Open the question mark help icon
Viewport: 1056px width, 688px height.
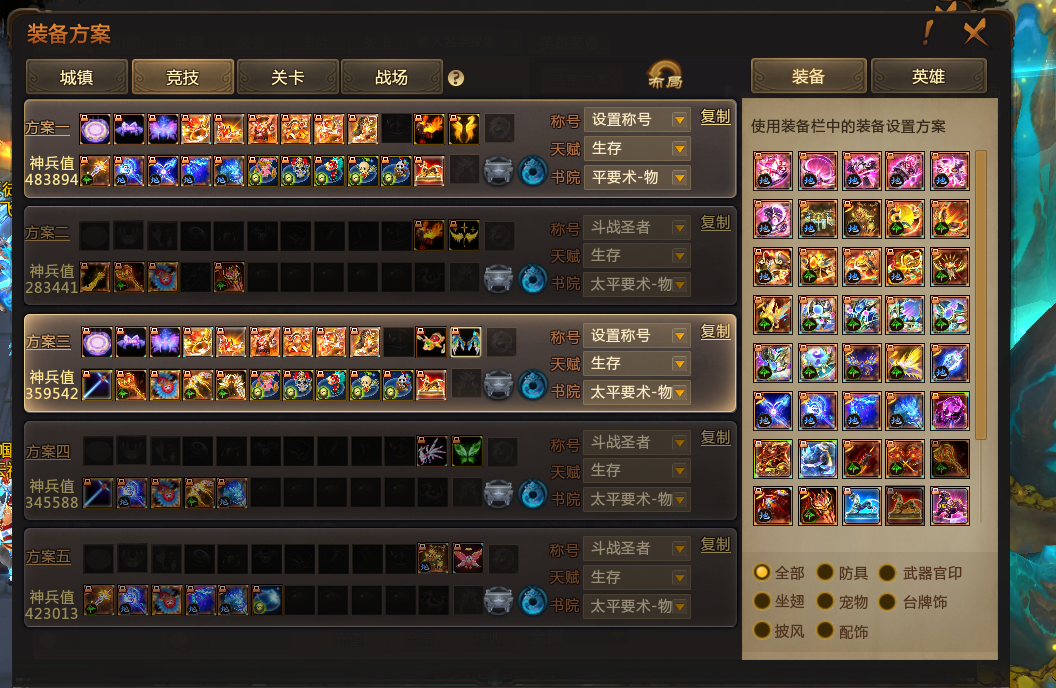(456, 78)
